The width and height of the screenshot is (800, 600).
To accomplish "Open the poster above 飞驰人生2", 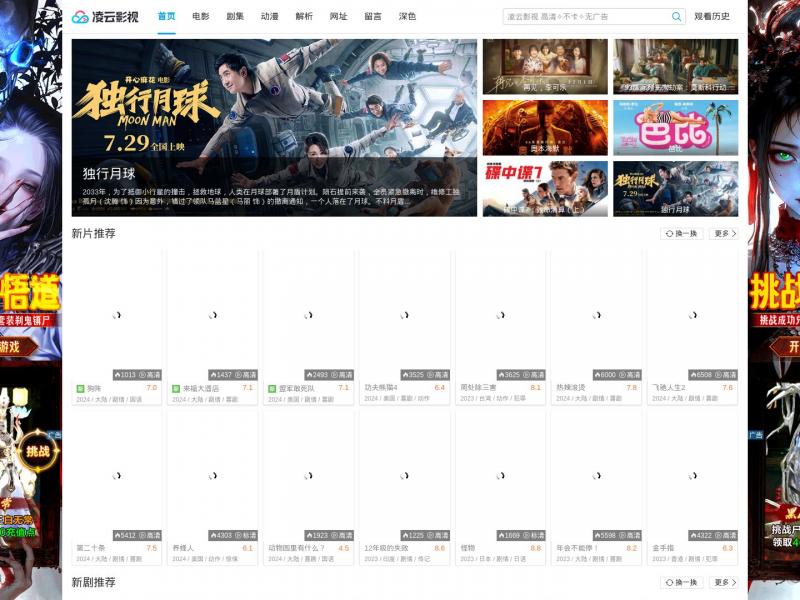I will (693, 315).
